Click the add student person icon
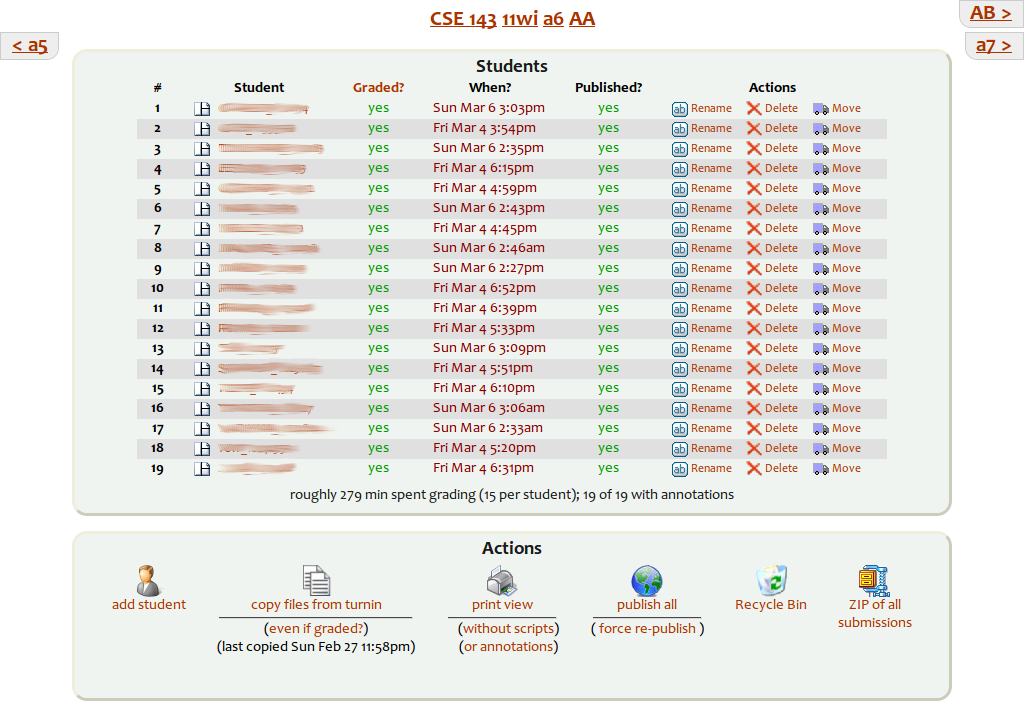 pyautogui.click(x=148, y=580)
